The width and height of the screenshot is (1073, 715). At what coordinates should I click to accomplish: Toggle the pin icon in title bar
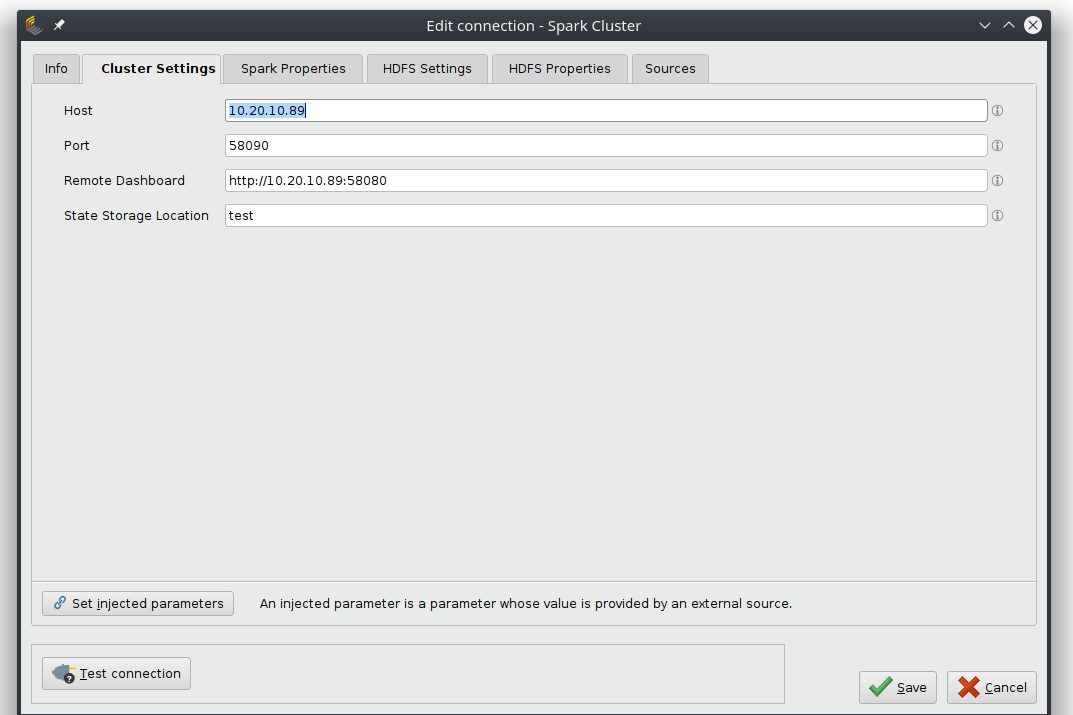coord(59,25)
